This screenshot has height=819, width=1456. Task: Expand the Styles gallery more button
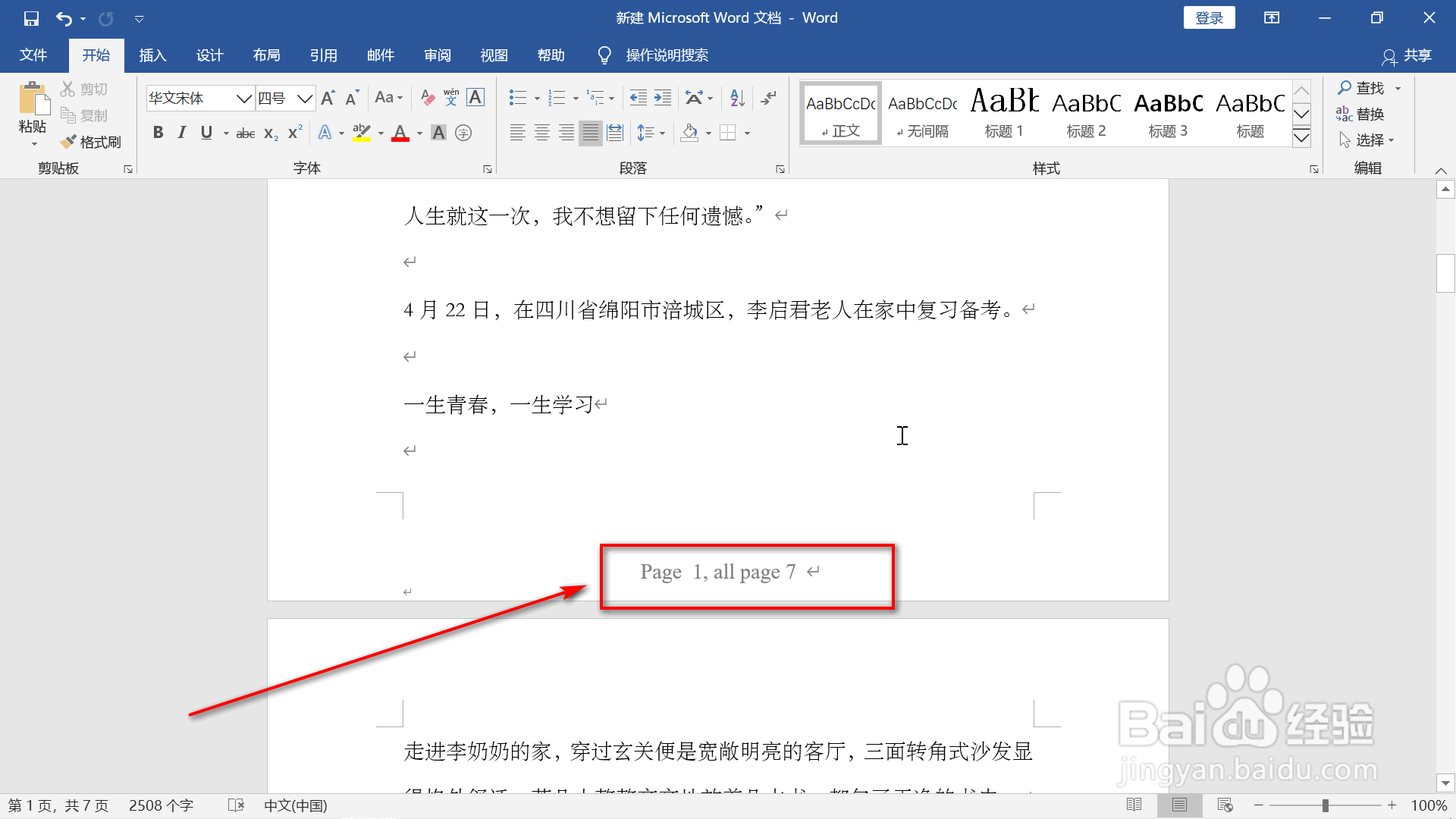pyautogui.click(x=1301, y=137)
